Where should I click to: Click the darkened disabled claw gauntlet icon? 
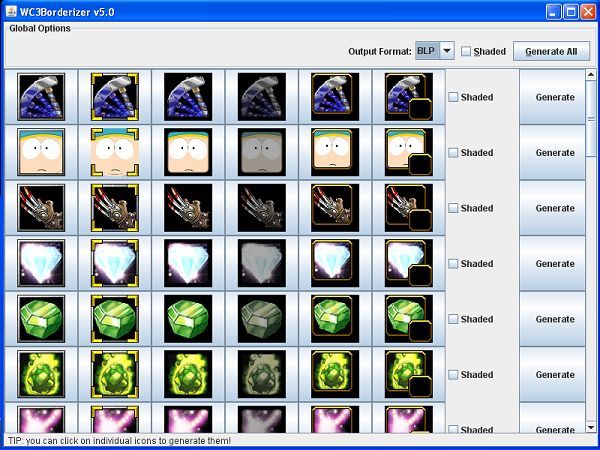pyautogui.click(x=262, y=208)
